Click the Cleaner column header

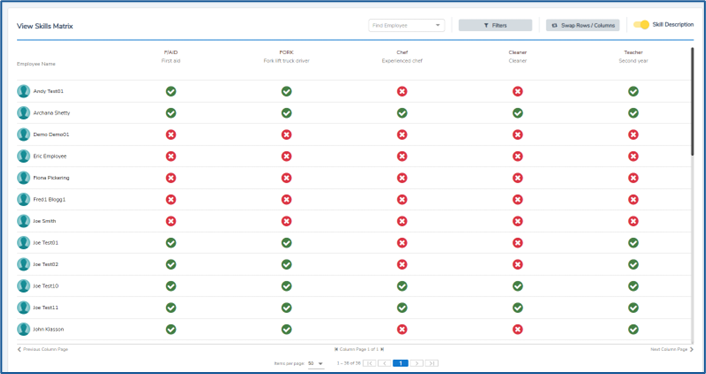coord(518,52)
